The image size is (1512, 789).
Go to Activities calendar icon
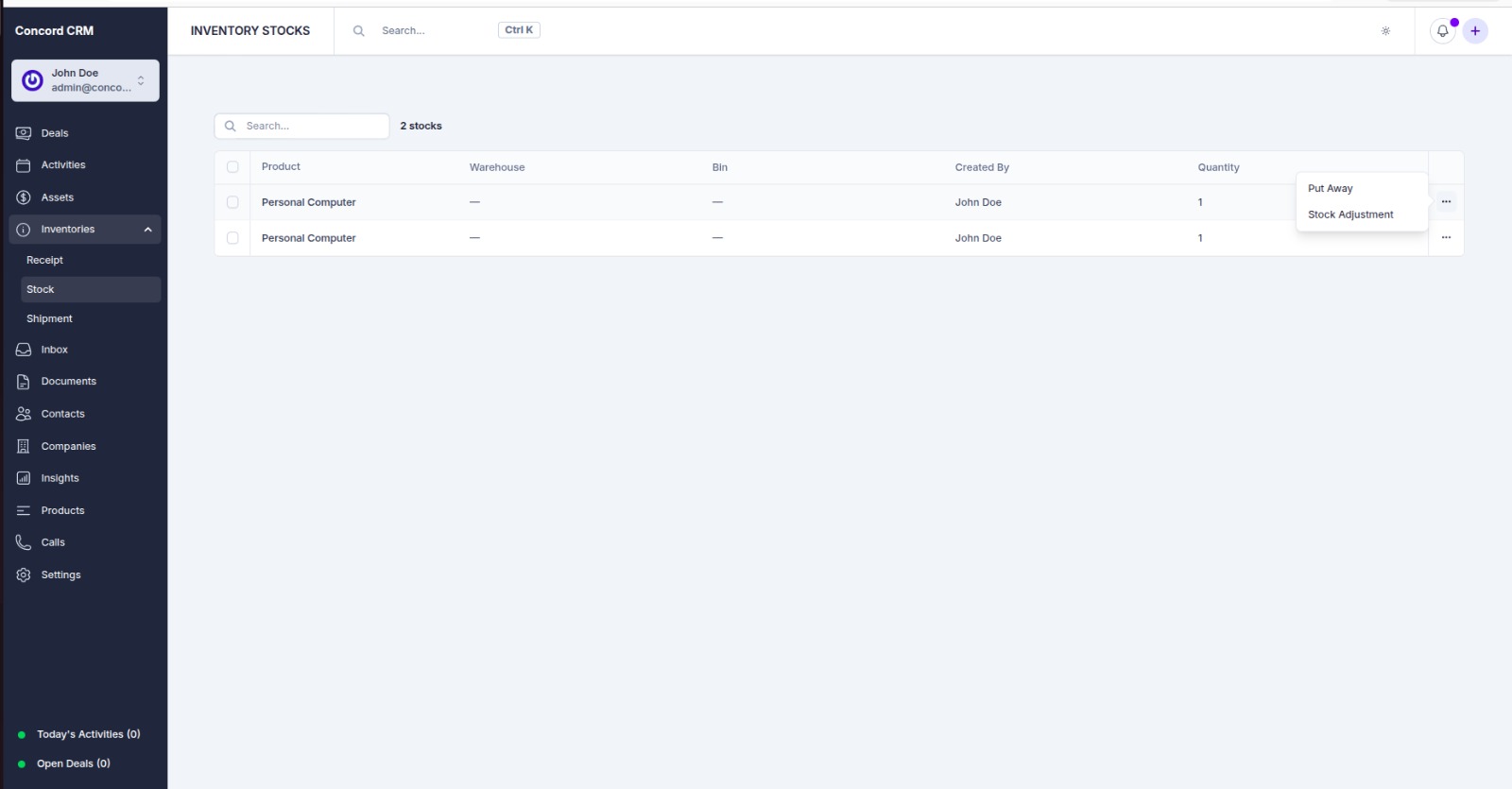coord(24,165)
